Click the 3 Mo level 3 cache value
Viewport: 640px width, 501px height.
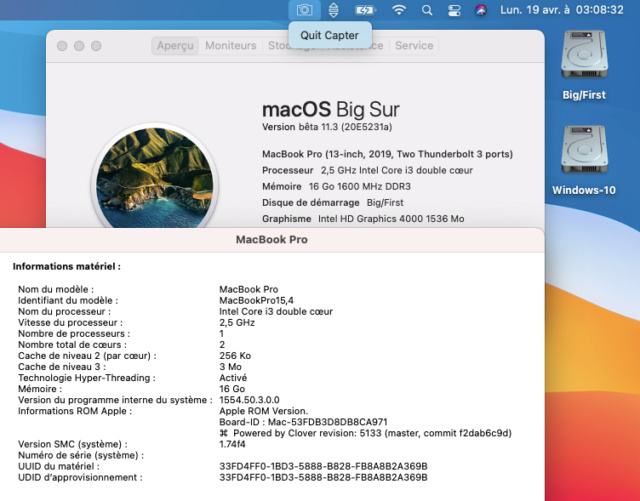[x=230, y=367]
